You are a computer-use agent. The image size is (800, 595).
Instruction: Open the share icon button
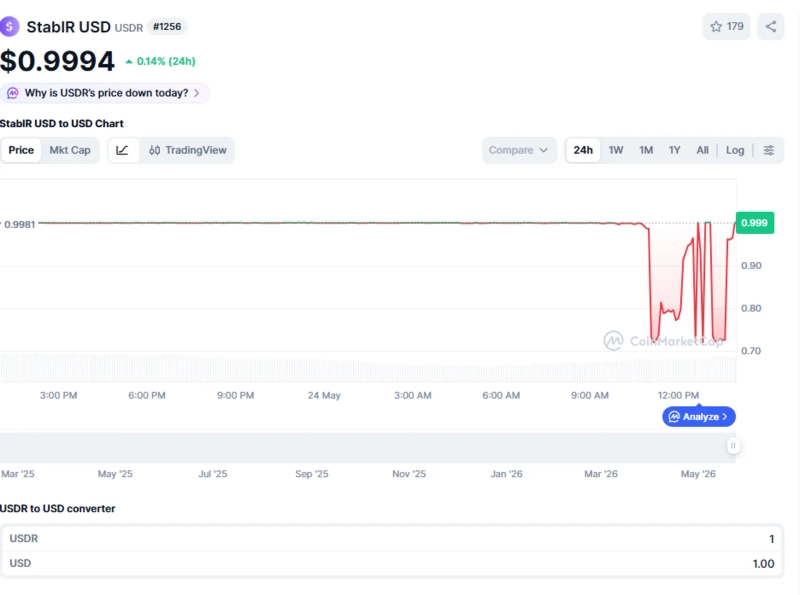[x=770, y=27]
